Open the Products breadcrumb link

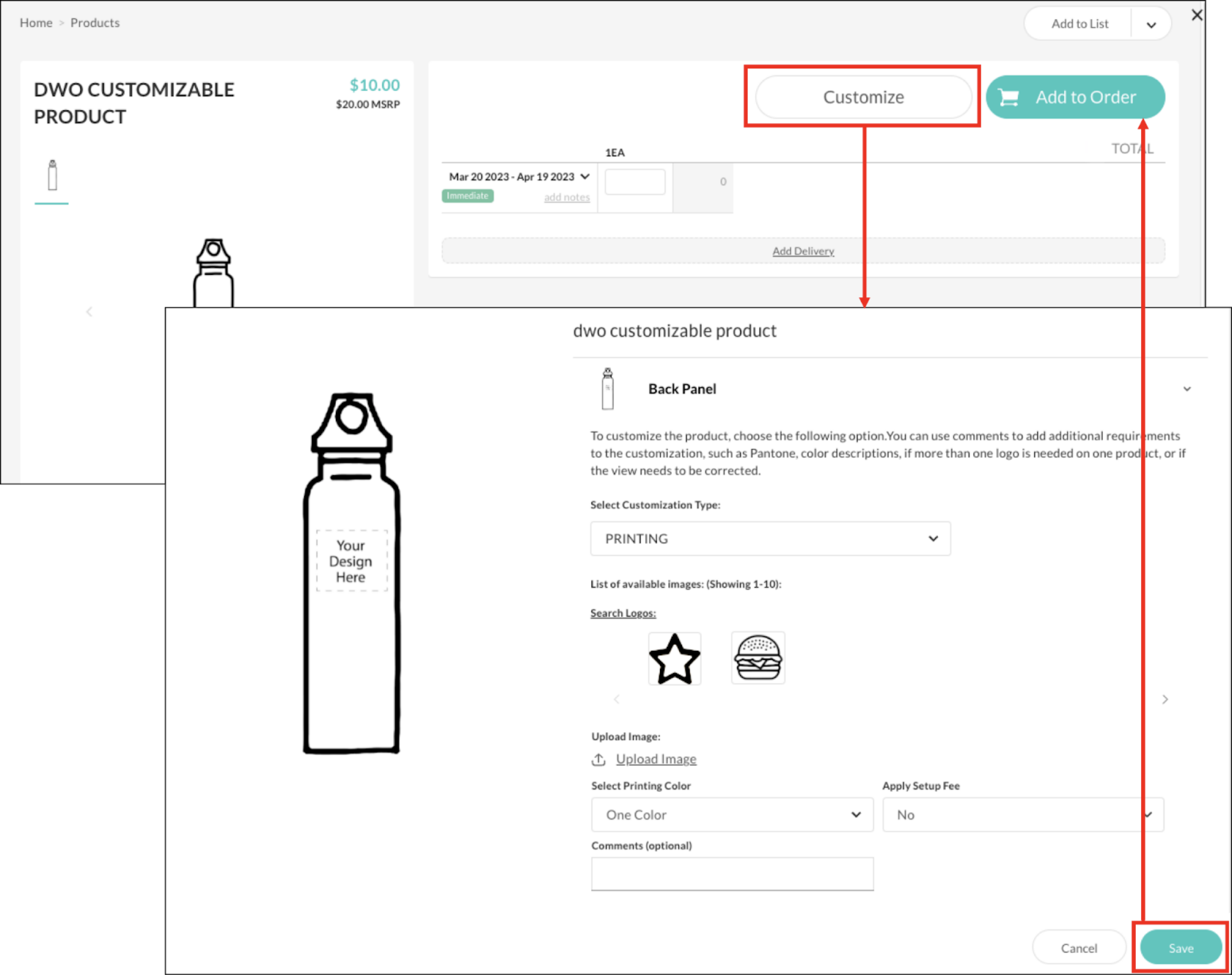point(95,23)
